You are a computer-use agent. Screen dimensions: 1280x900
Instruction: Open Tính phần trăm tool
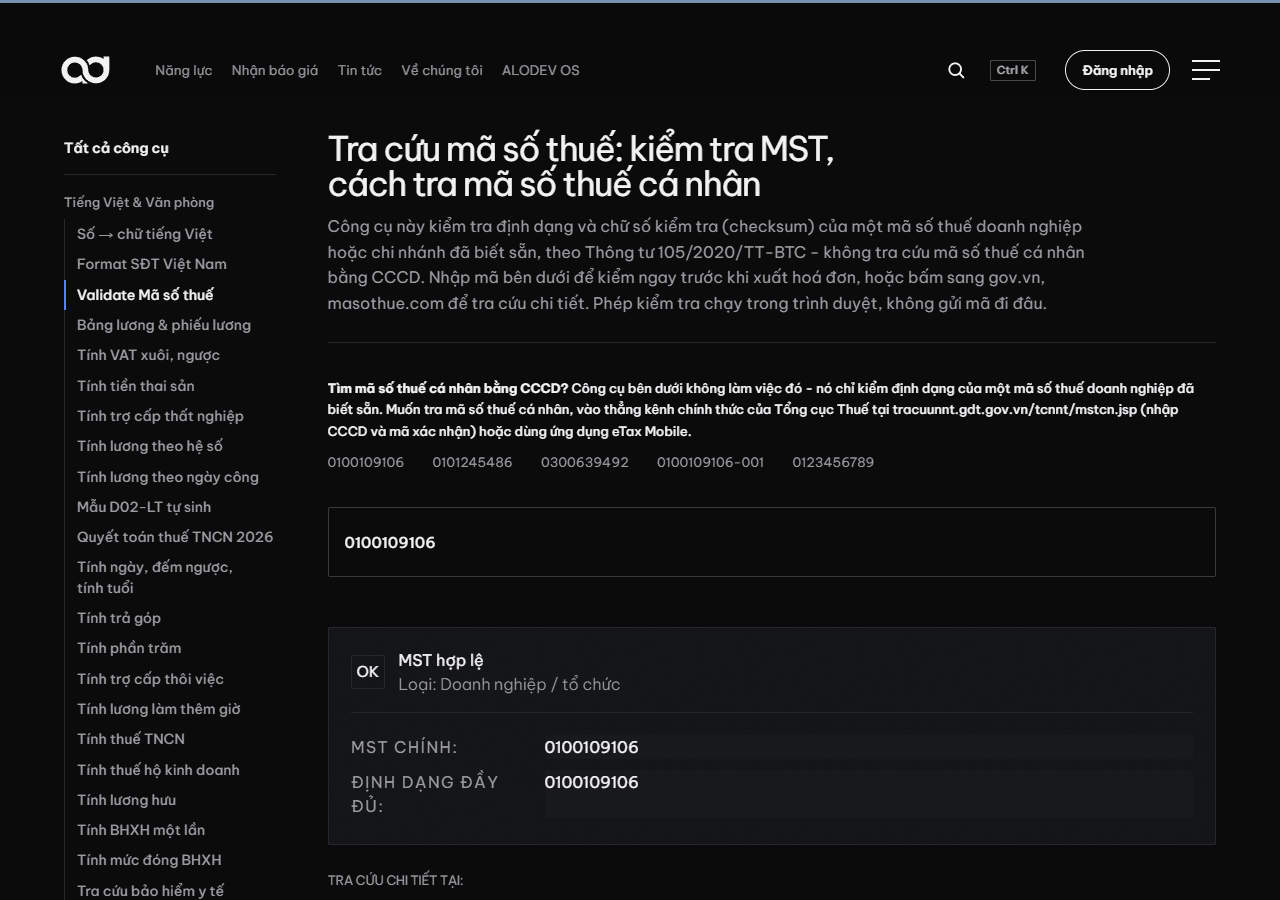129,648
